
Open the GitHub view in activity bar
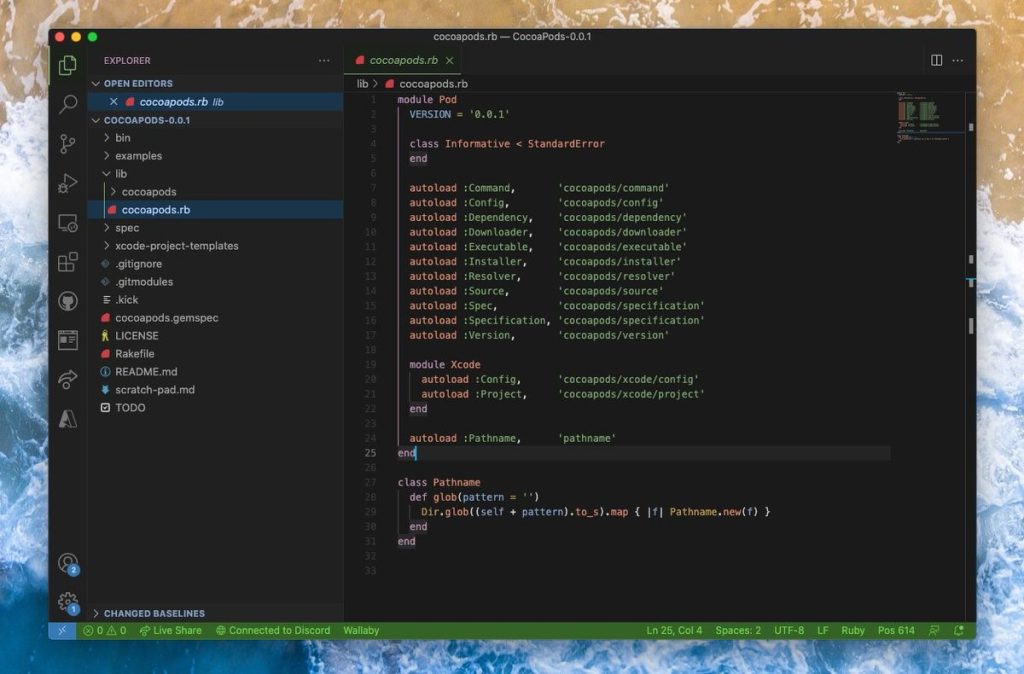click(x=68, y=301)
